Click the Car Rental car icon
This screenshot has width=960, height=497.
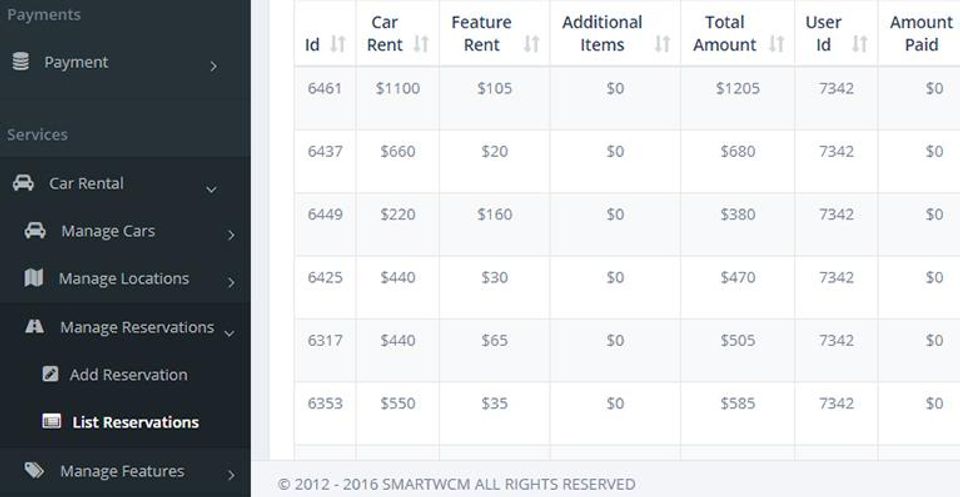pyautogui.click(x=22, y=183)
